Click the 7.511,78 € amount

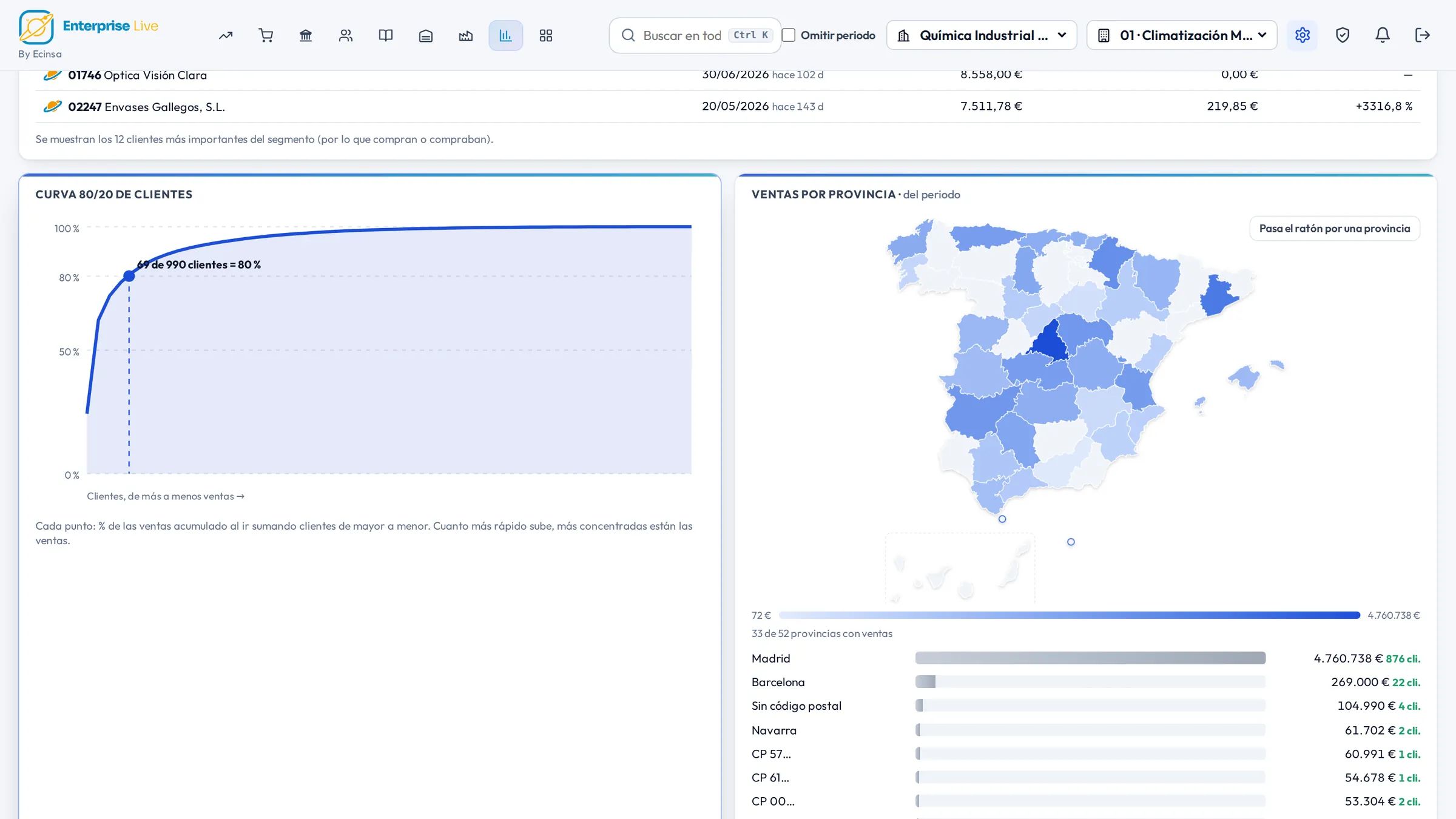[x=991, y=106]
